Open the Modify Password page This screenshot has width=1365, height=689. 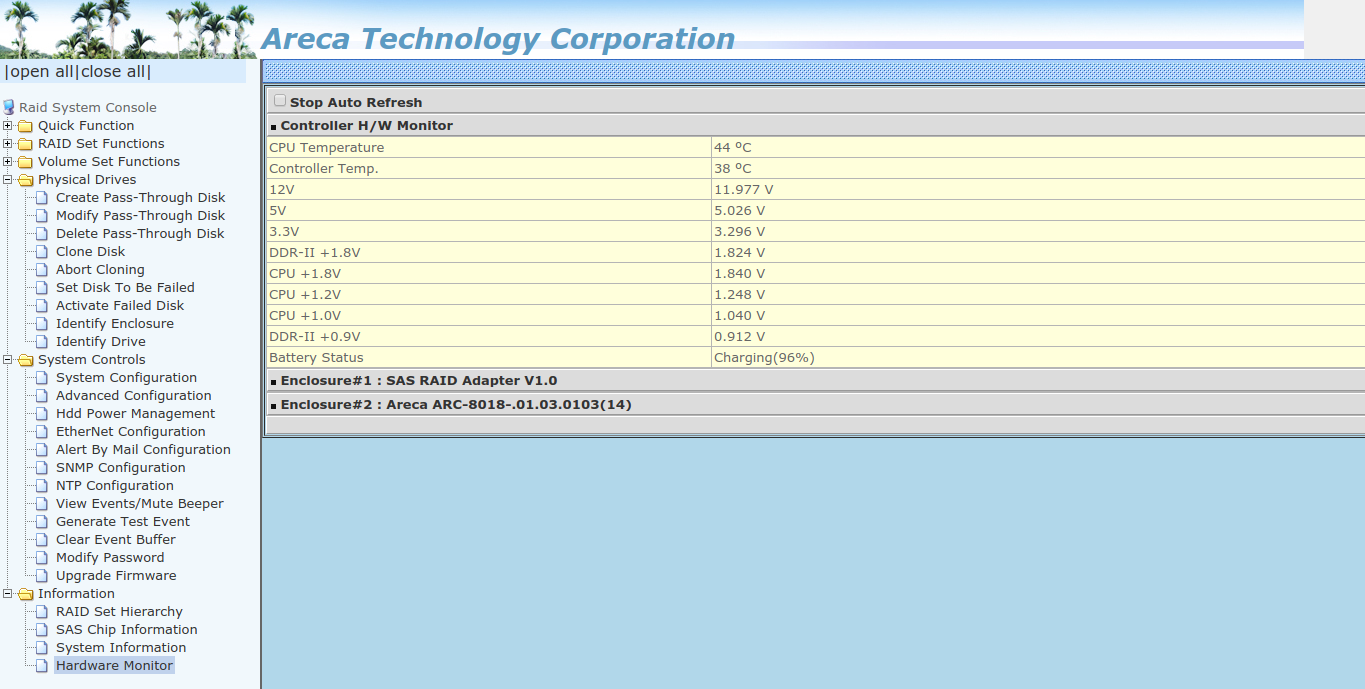point(110,558)
